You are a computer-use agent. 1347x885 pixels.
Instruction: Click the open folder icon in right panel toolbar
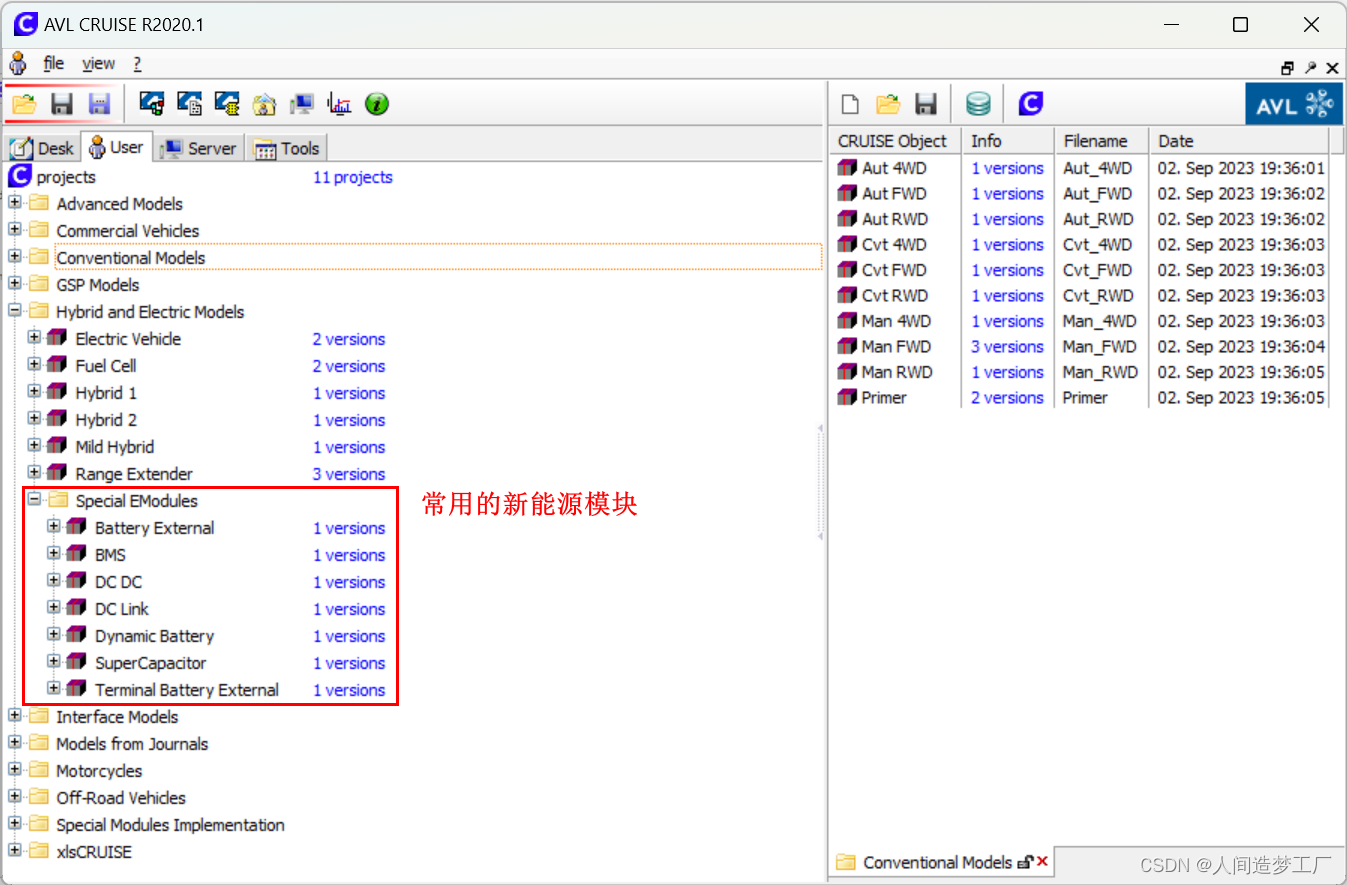[888, 103]
